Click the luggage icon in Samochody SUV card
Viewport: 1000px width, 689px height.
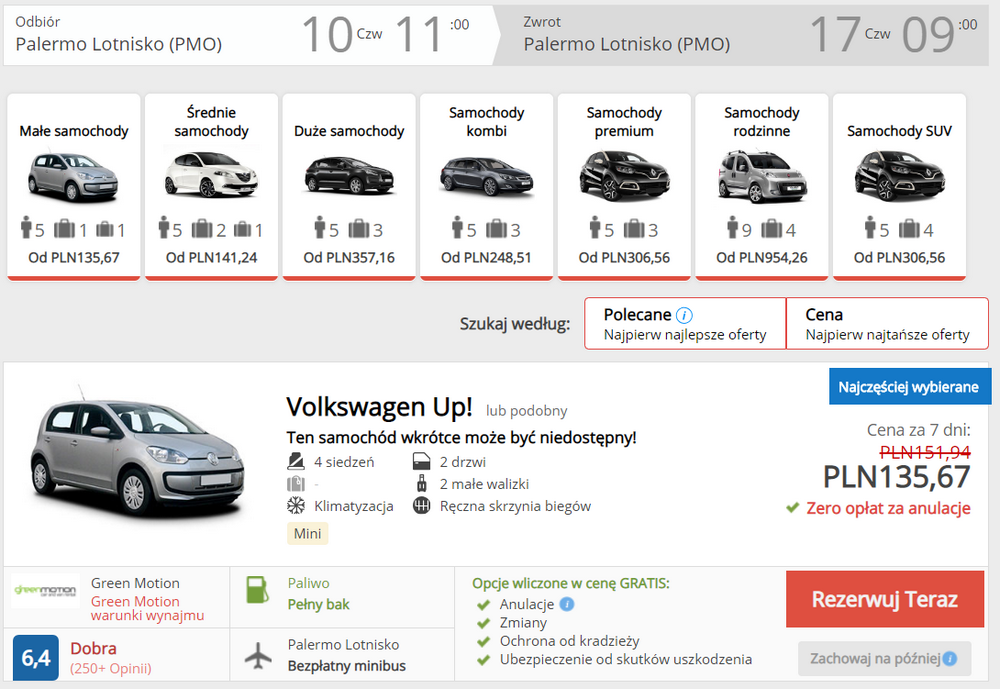[909, 228]
